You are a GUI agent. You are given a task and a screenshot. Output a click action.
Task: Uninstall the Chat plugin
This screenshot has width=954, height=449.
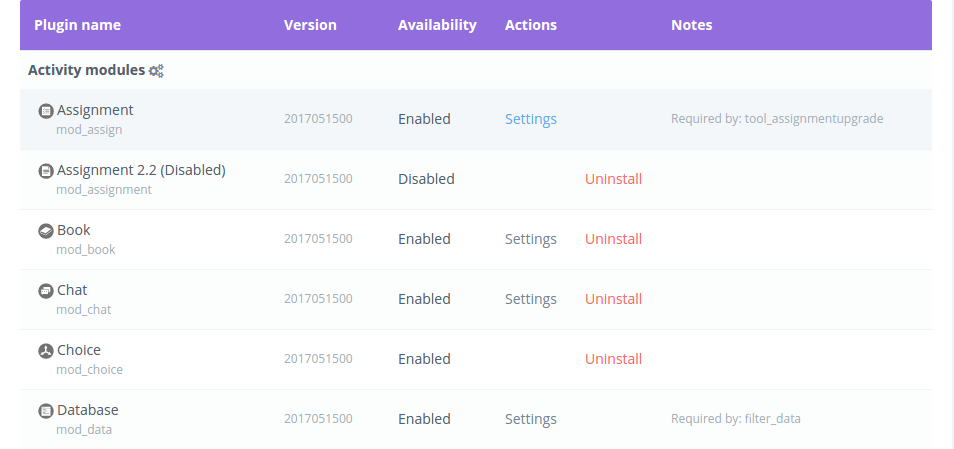click(x=613, y=299)
